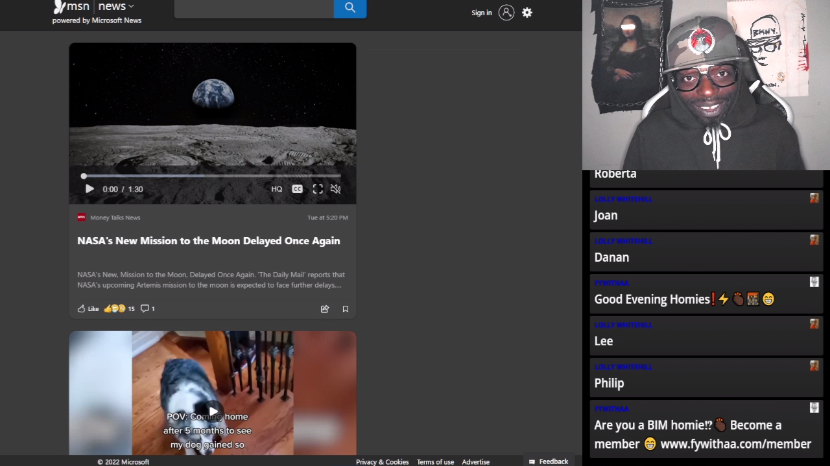The height and width of the screenshot is (466, 830).
Task: Enter fullscreen on the moon video
Action: pyautogui.click(x=317, y=189)
